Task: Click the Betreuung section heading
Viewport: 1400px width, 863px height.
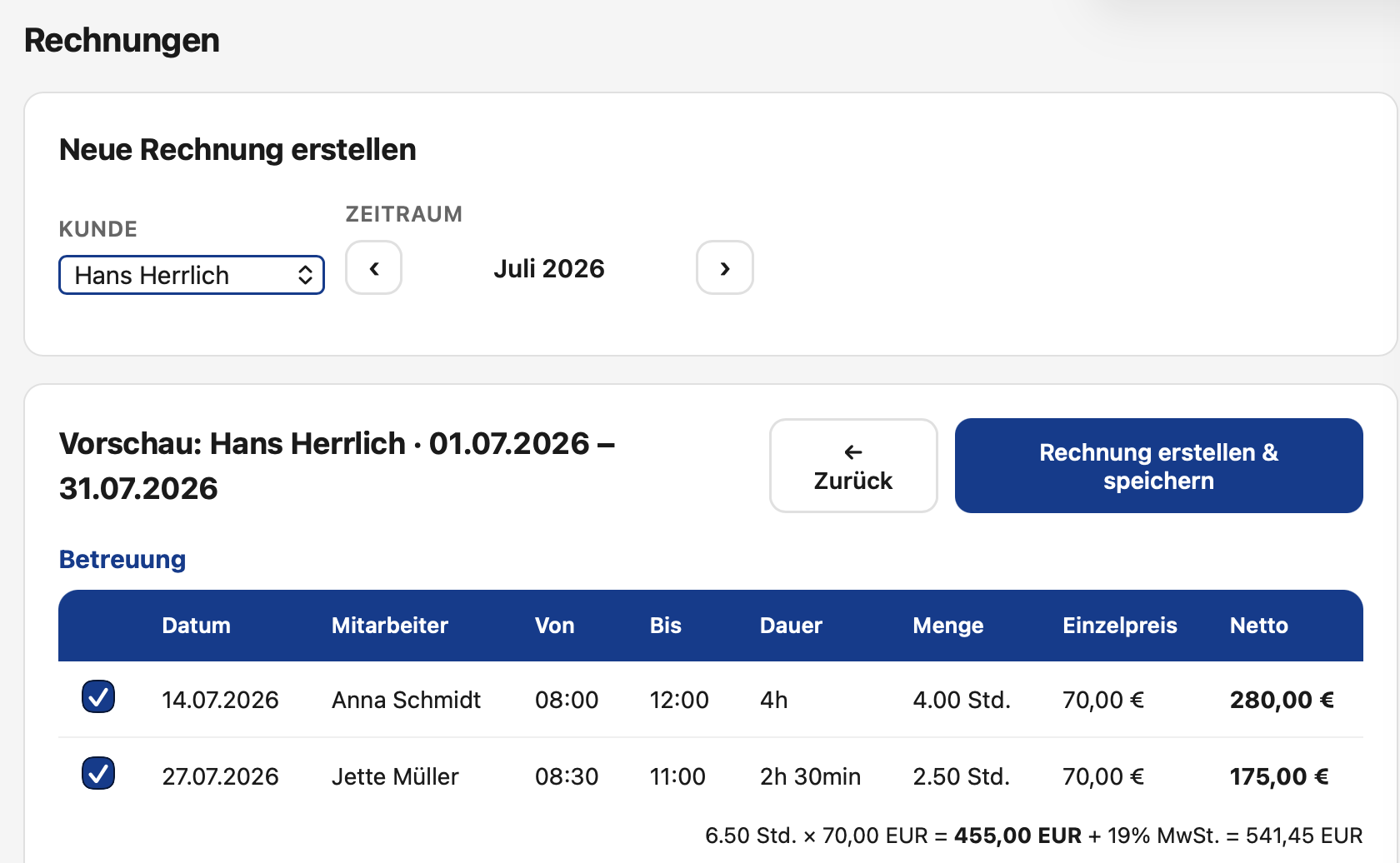Action: 122,559
